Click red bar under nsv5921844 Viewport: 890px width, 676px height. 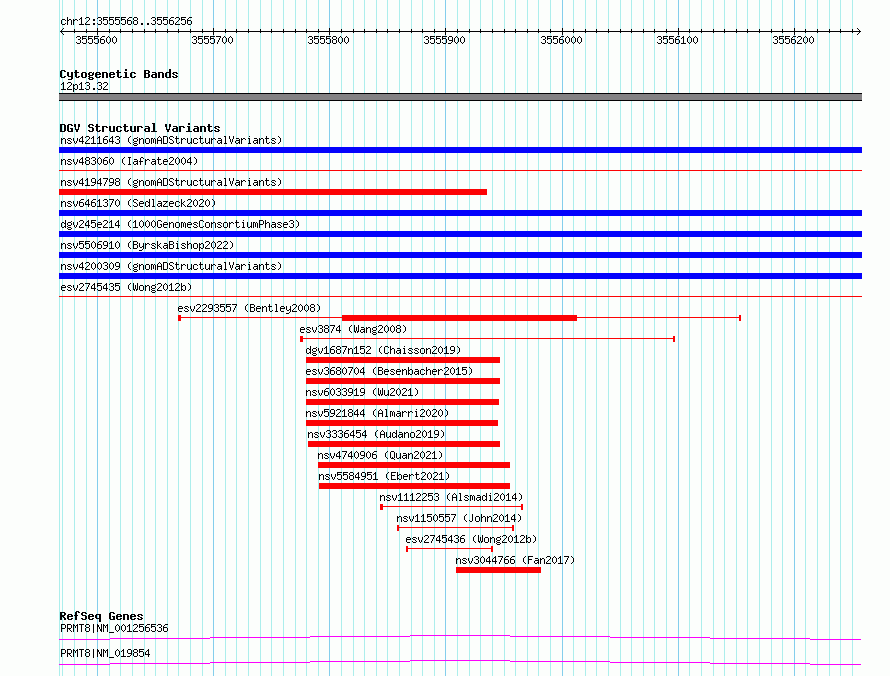point(402,423)
